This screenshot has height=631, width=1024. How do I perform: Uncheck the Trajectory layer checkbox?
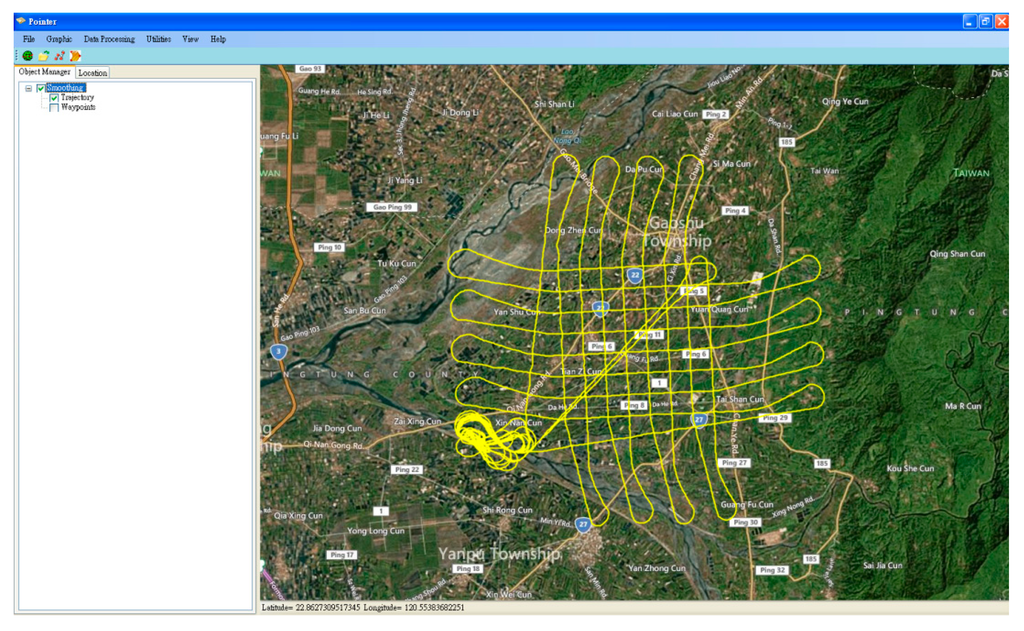[x=54, y=98]
